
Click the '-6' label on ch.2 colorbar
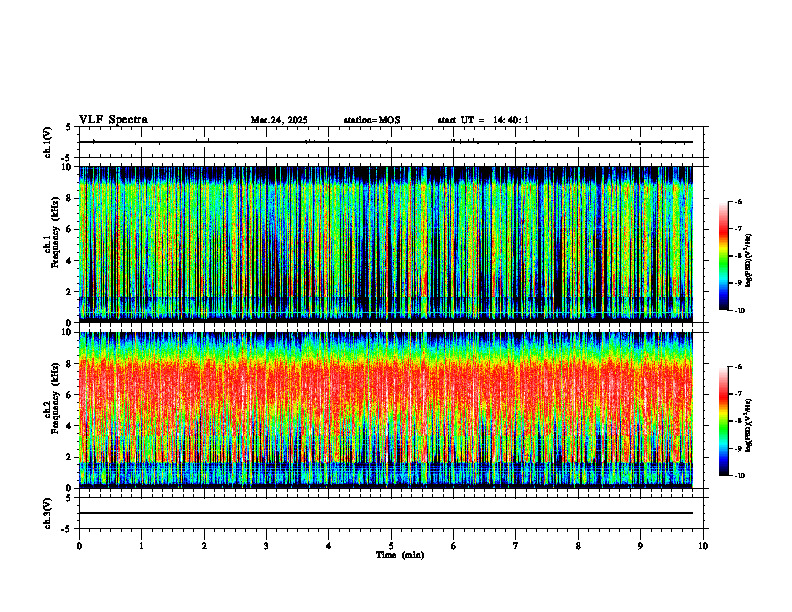pos(738,367)
